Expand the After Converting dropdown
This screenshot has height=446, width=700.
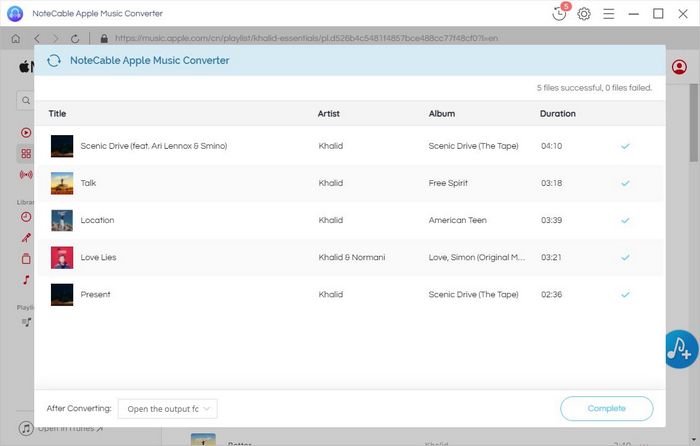point(167,409)
